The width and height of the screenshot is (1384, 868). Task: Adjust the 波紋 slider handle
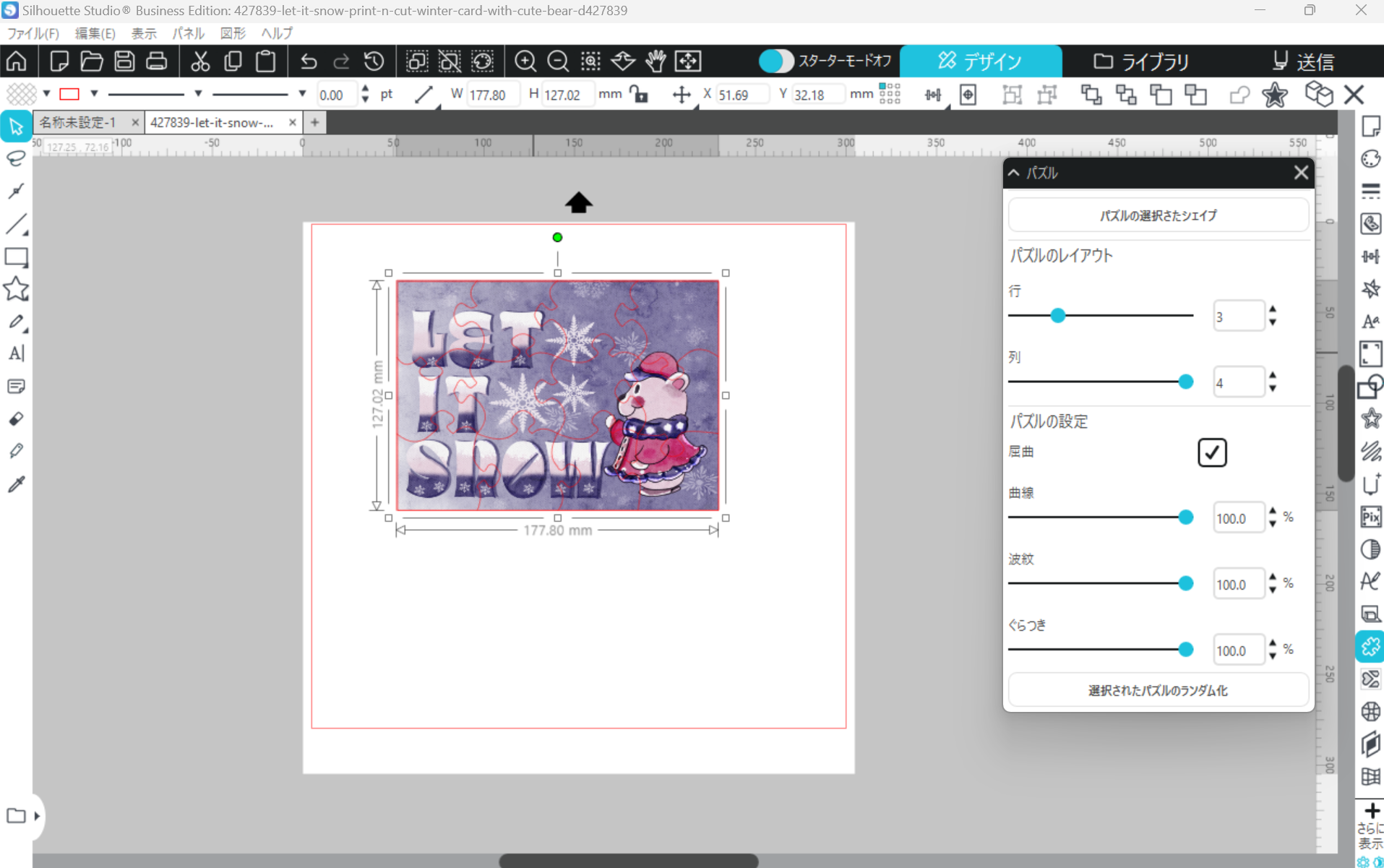tap(1185, 583)
